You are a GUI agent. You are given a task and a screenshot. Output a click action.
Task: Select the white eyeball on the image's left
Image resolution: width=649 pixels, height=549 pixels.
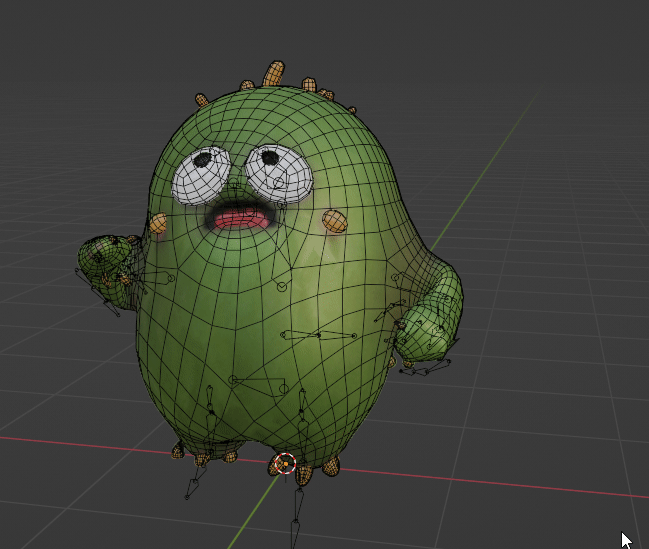201,176
